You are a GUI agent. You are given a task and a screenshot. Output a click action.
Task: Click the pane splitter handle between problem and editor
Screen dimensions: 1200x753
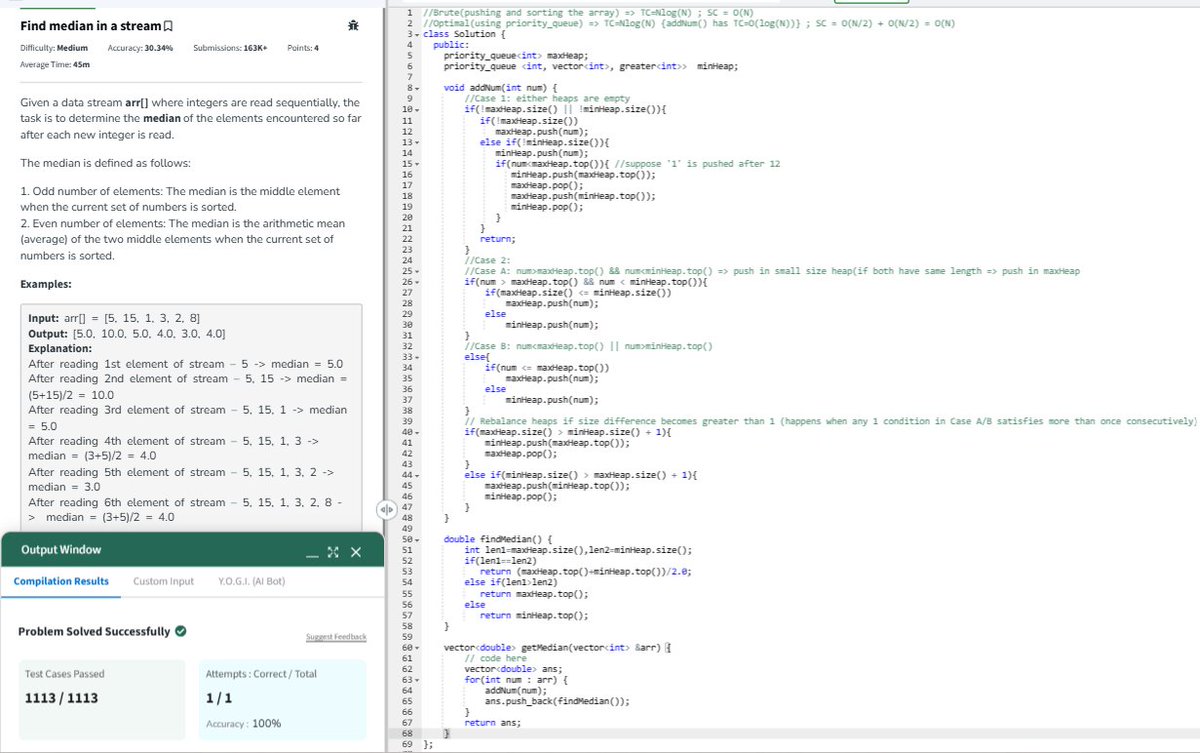(x=386, y=509)
